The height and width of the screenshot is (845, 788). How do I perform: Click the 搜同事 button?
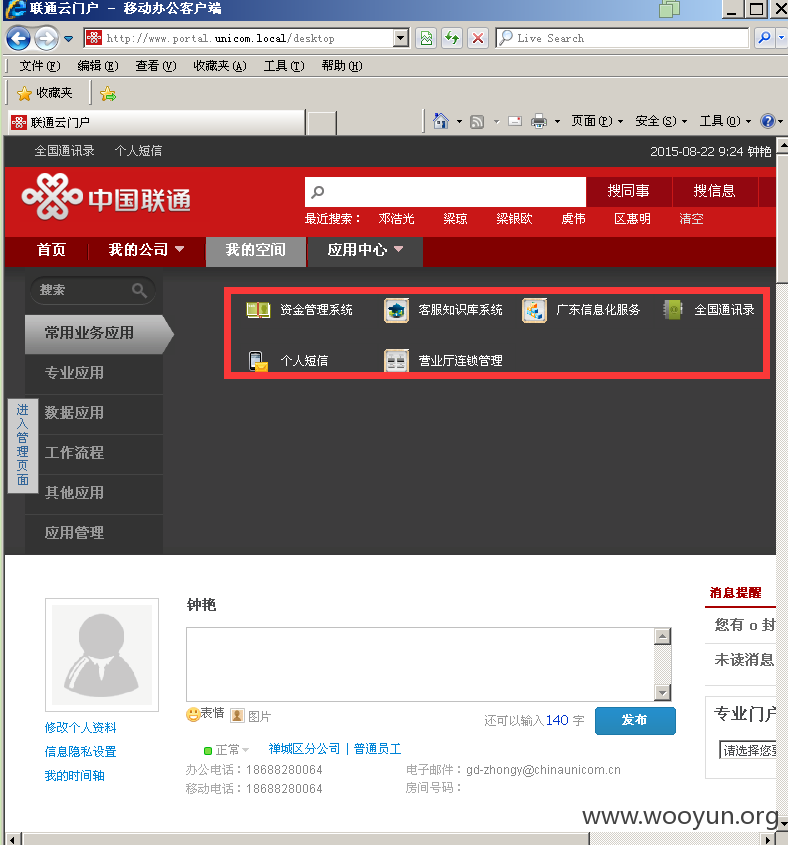click(628, 191)
